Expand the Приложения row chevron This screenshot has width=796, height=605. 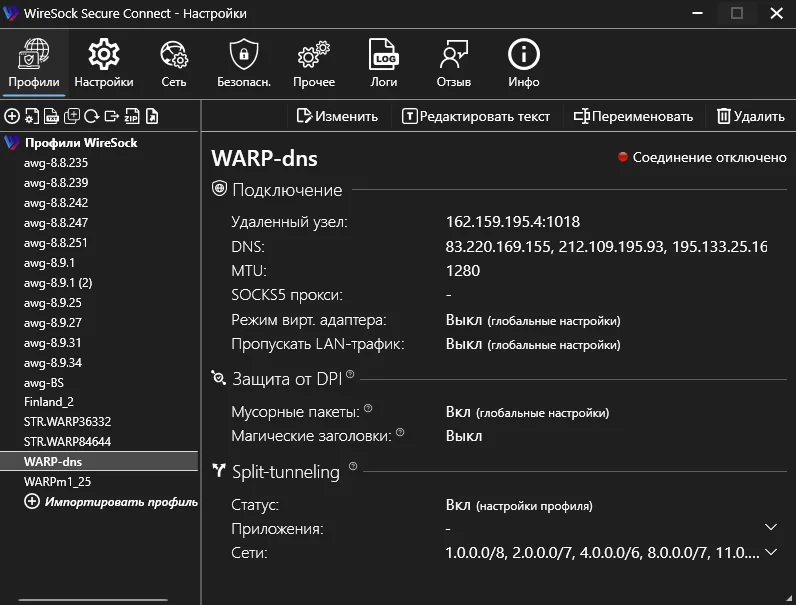tap(771, 527)
